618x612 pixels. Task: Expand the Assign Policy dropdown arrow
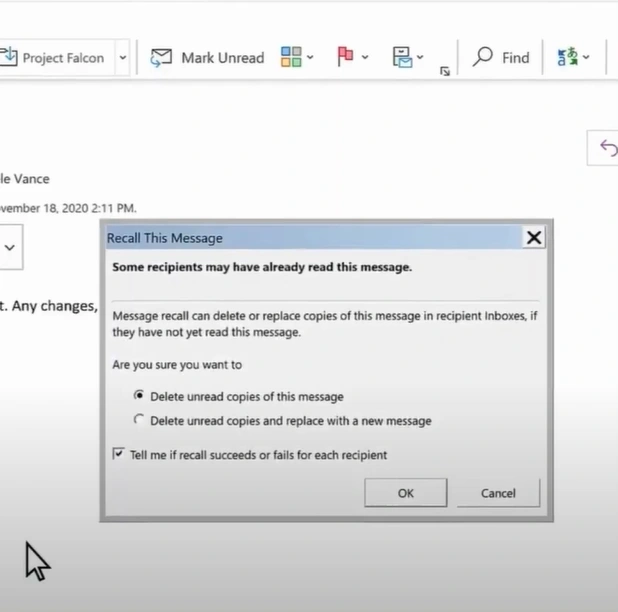[420, 58]
